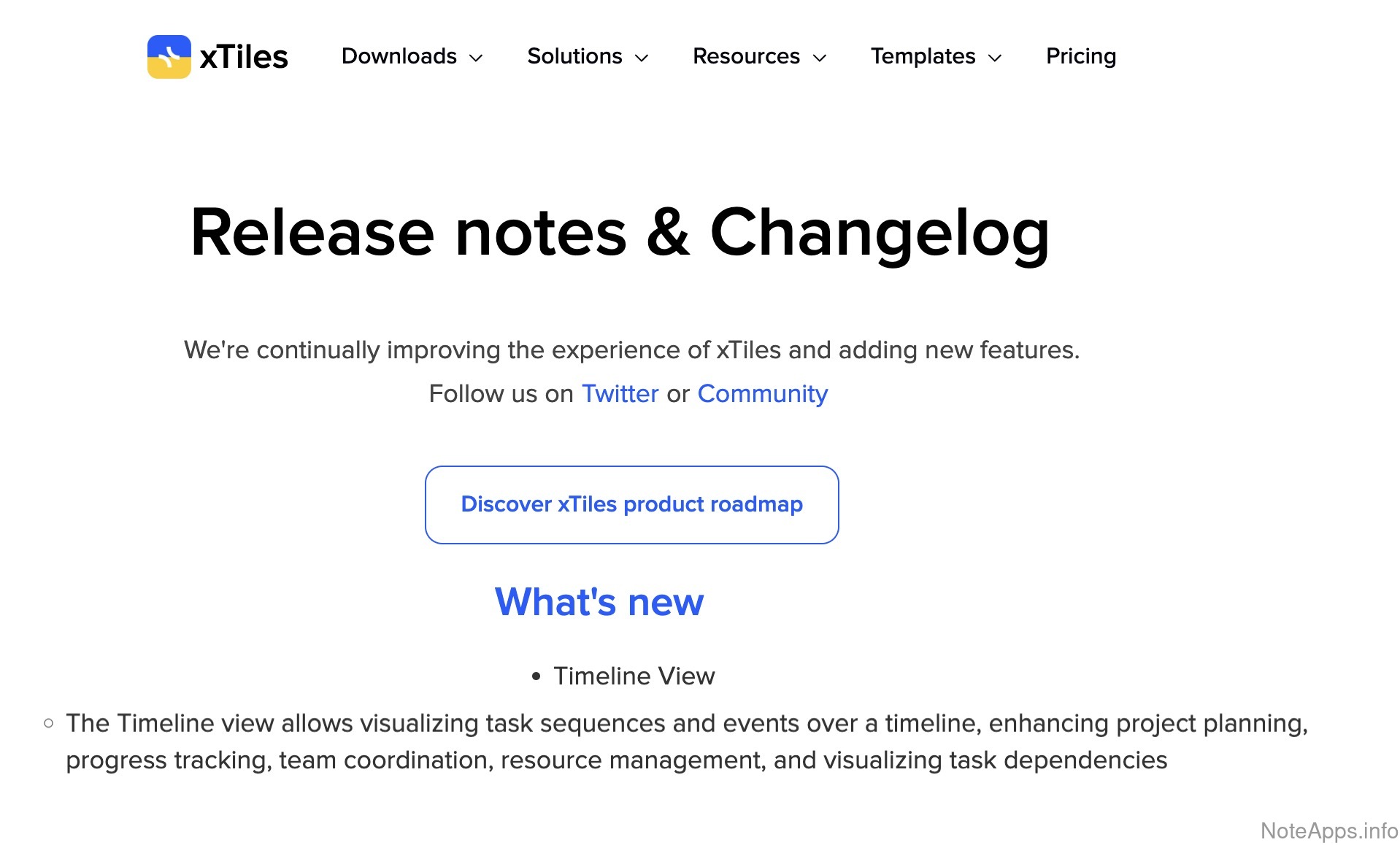Image resolution: width=1400 pixels, height=845 pixels.
Task: Open the Community link
Action: [762, 394]
